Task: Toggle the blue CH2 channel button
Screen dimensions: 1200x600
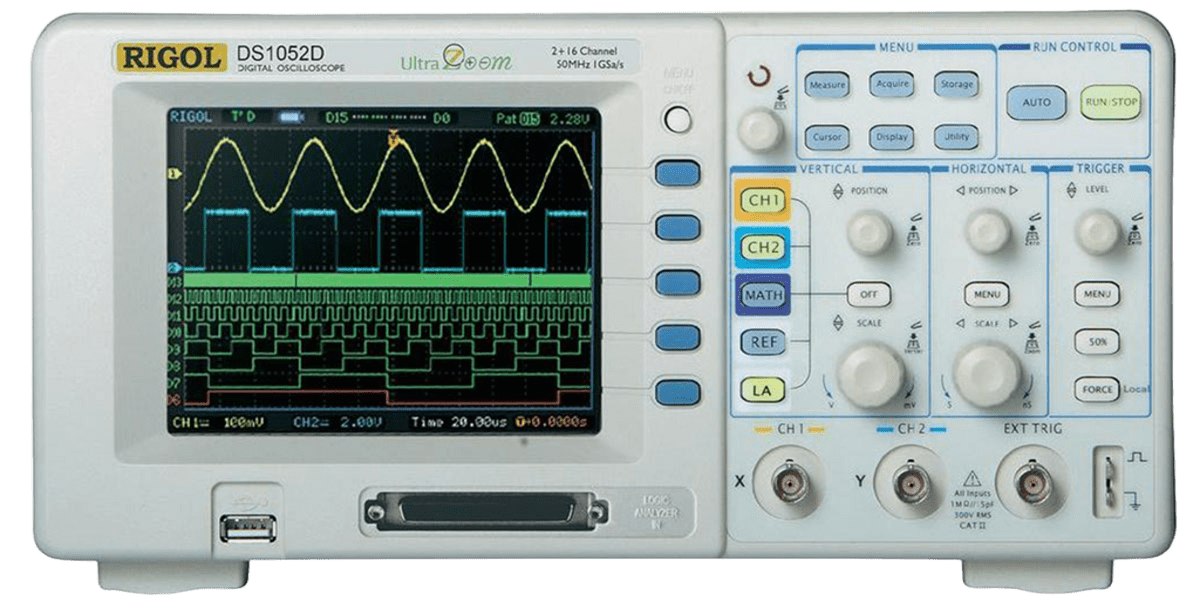Action: tap(764, 248)
